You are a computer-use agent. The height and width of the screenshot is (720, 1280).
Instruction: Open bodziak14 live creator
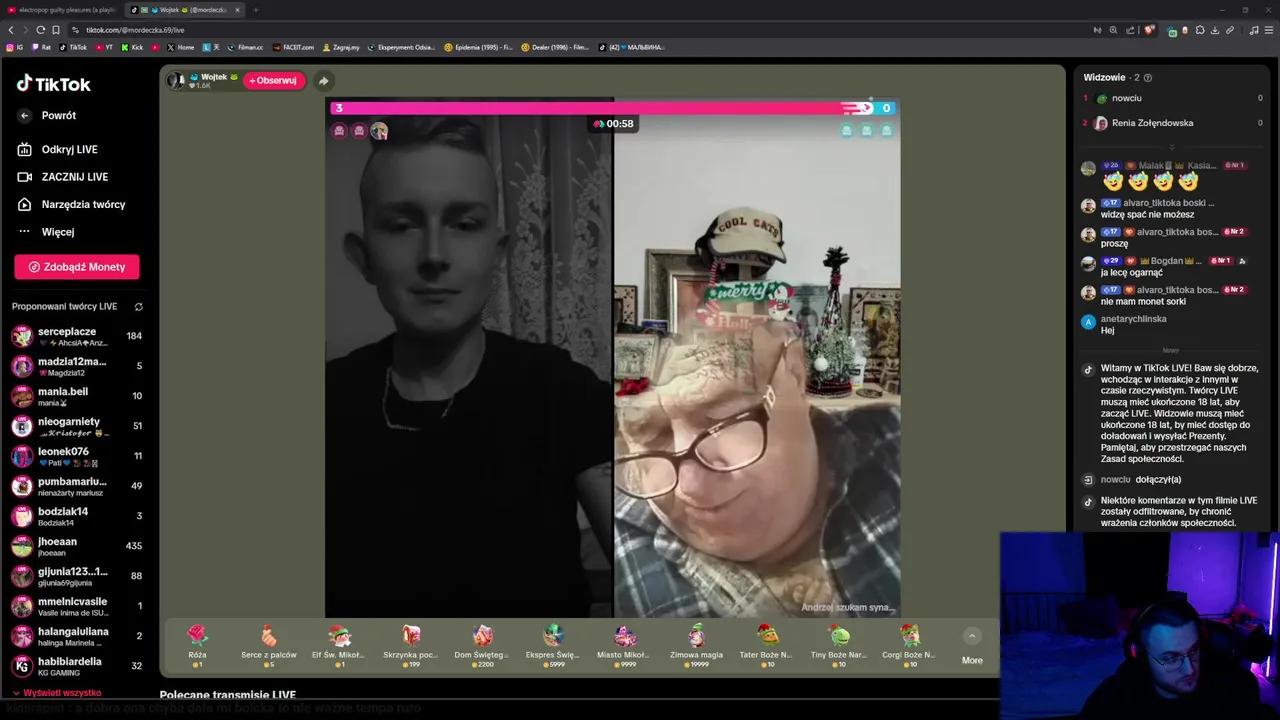77,516
